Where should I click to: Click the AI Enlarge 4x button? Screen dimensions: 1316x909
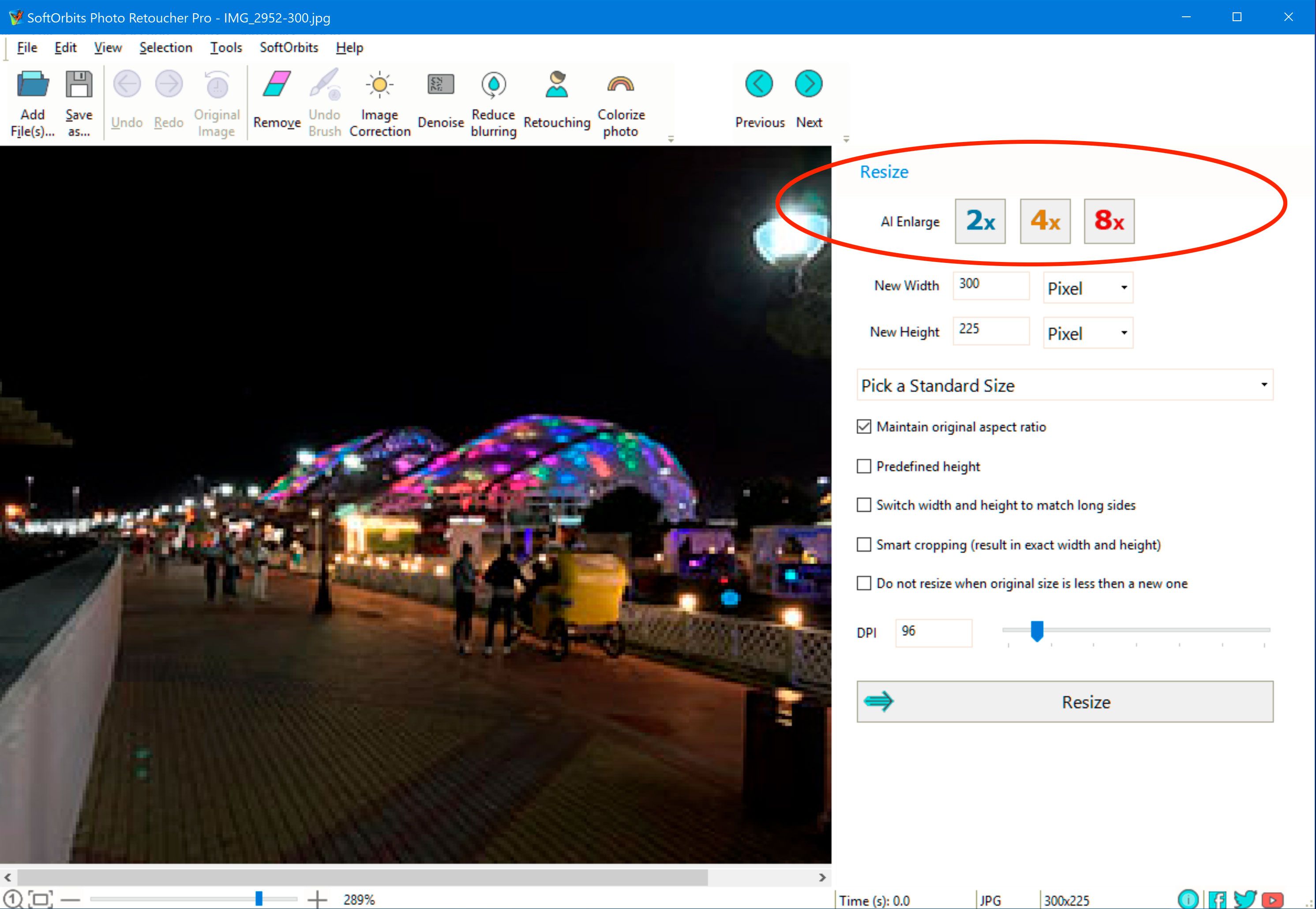[1044, 221]
